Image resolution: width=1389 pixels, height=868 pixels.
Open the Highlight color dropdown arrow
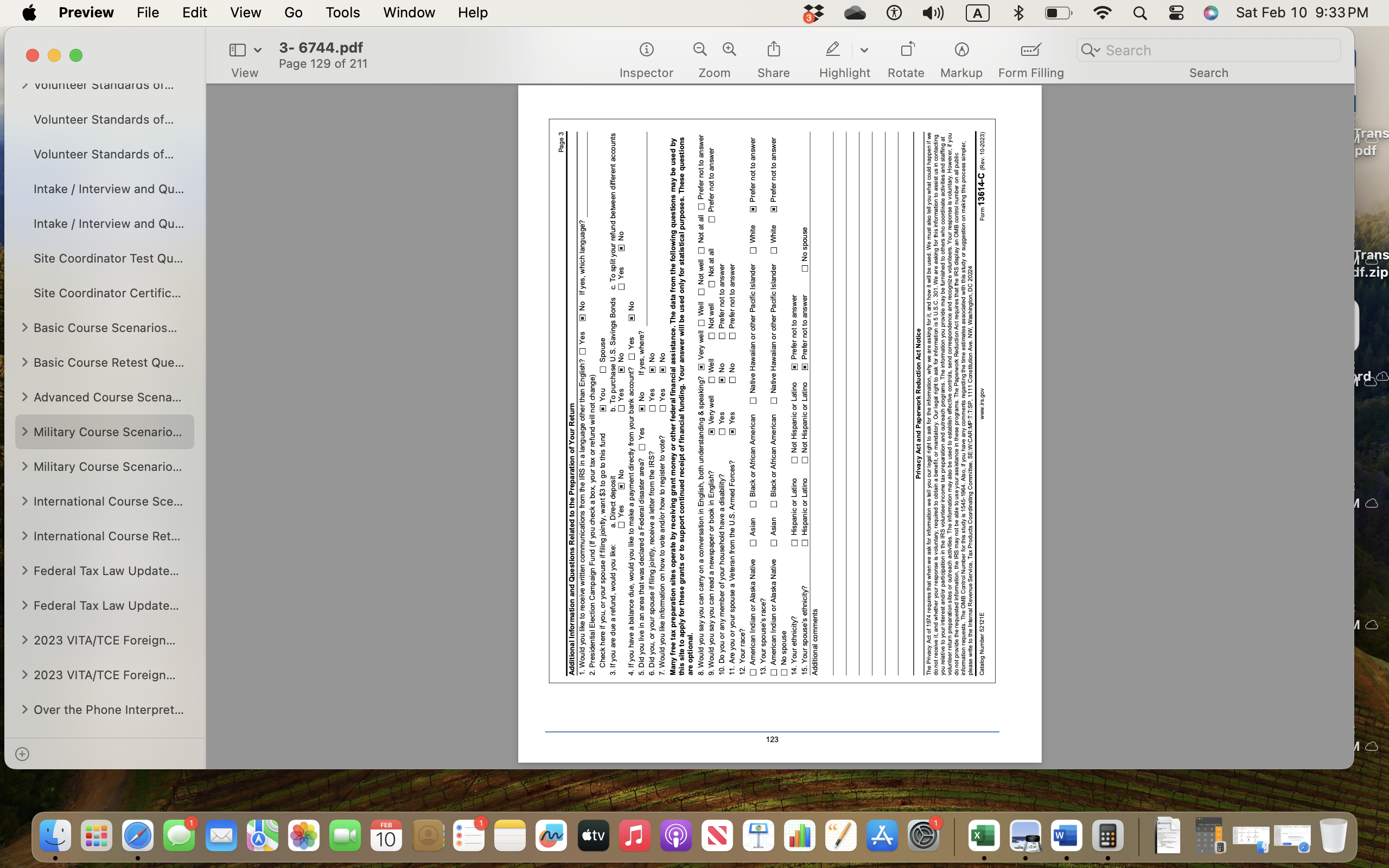[864, 50]
